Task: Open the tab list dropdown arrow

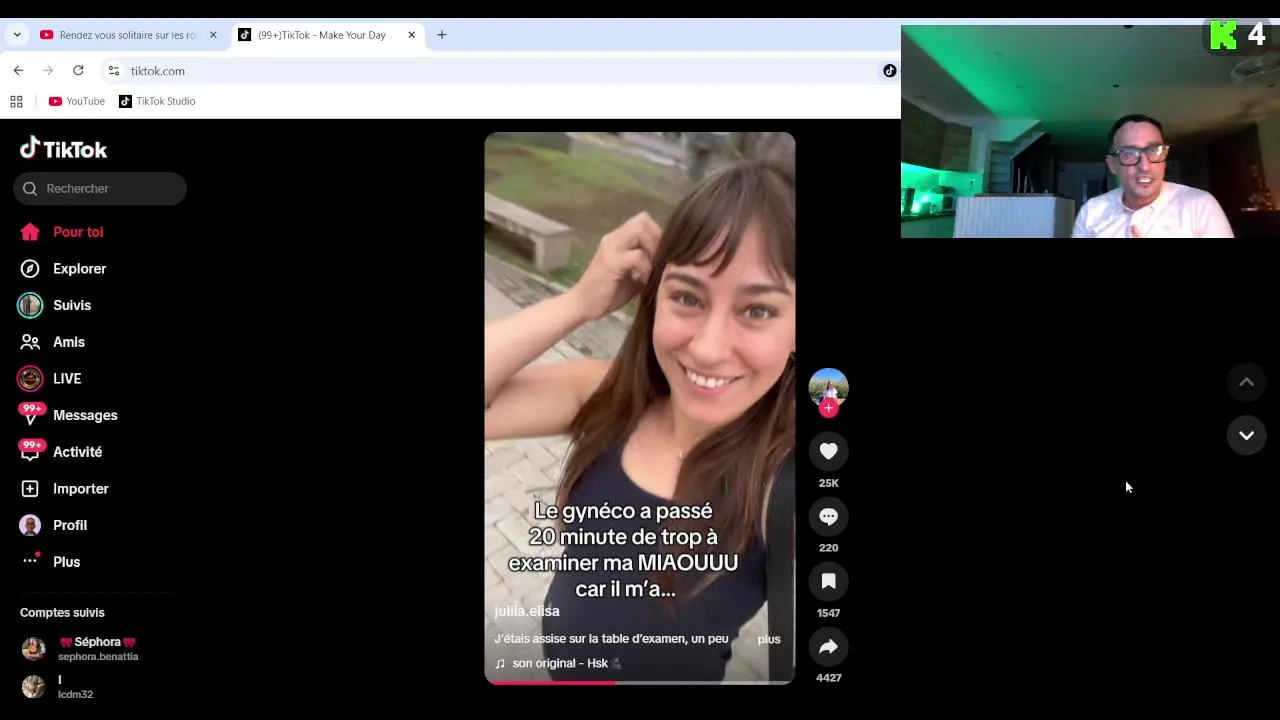Action: (17, 35)
